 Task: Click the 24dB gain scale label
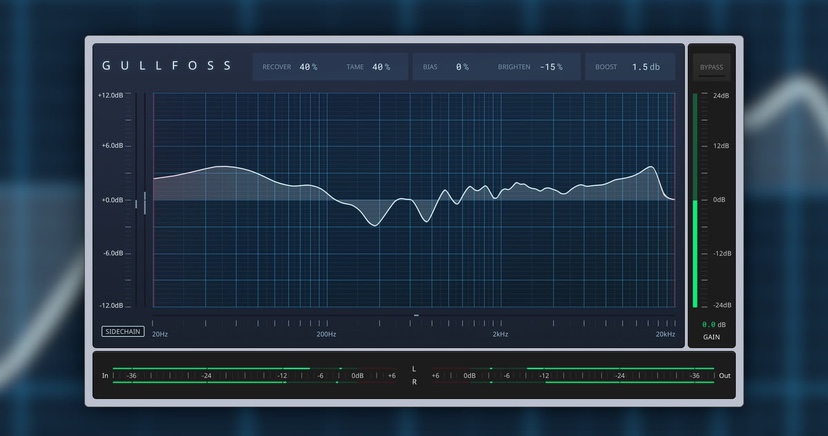tap(721, 96)
